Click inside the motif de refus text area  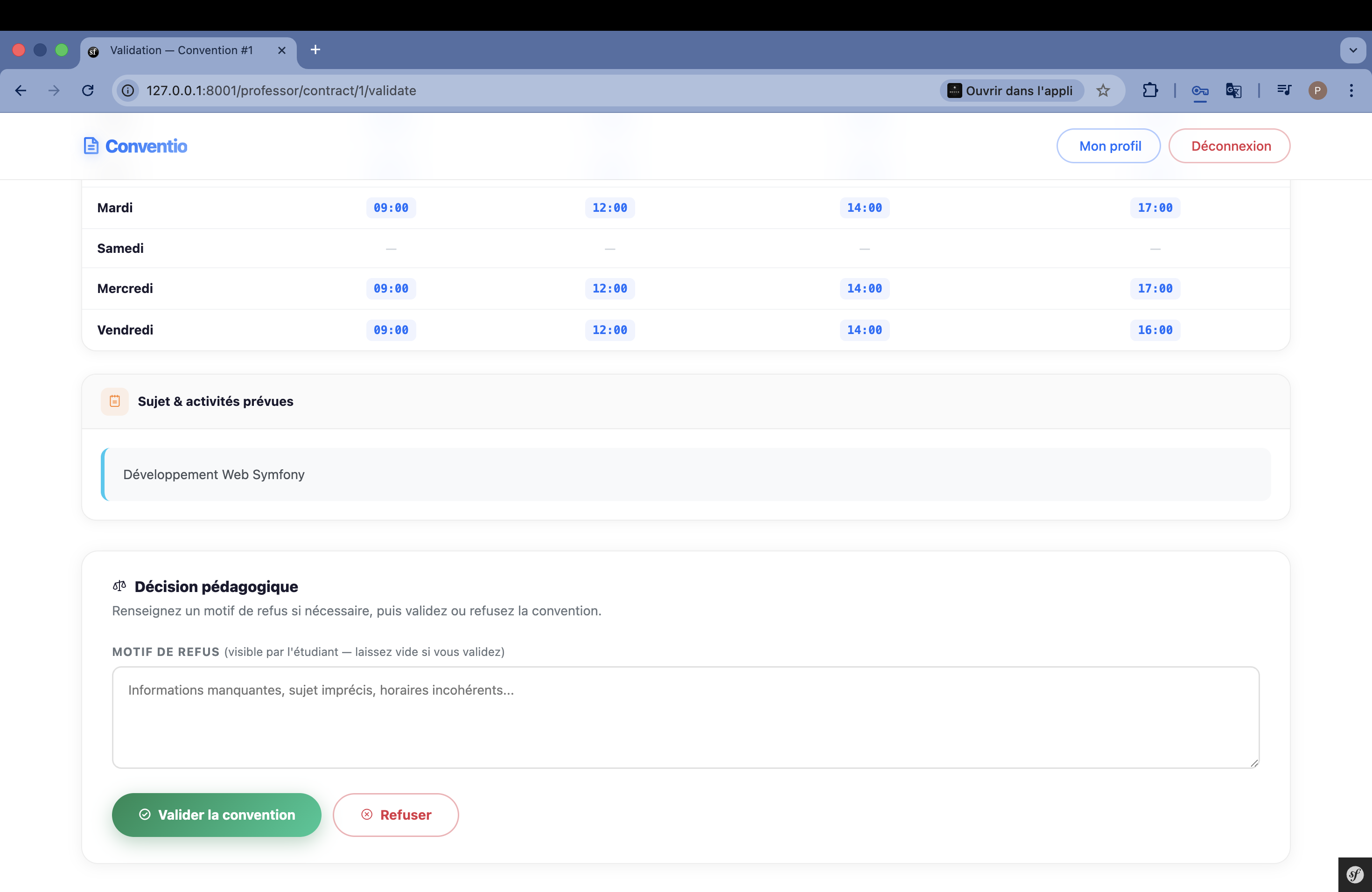[686, 718]
